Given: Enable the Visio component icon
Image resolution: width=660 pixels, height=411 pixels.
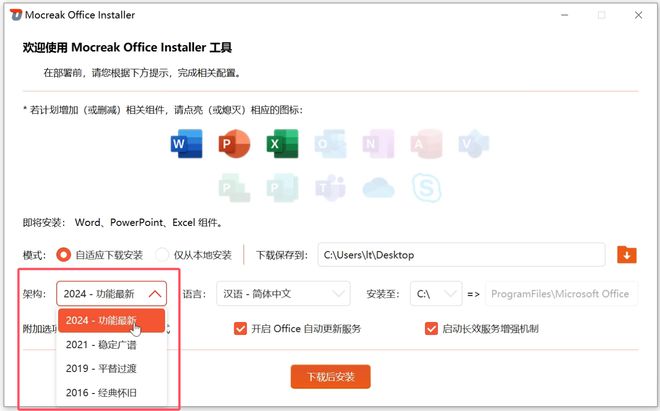Looking at the screenshot, I should (x=474, y=144).
